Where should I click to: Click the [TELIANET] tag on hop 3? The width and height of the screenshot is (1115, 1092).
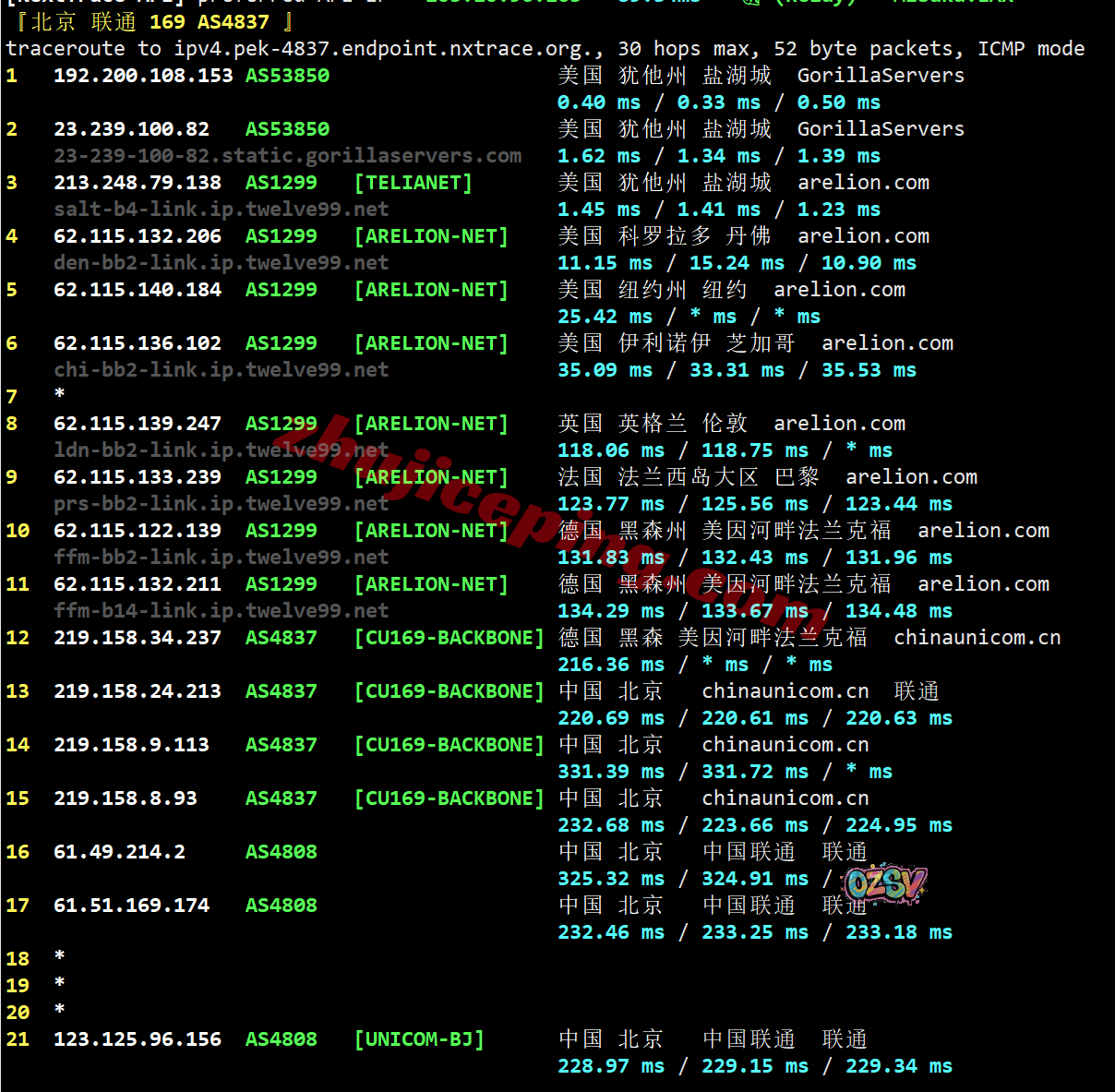coord(413,183)
